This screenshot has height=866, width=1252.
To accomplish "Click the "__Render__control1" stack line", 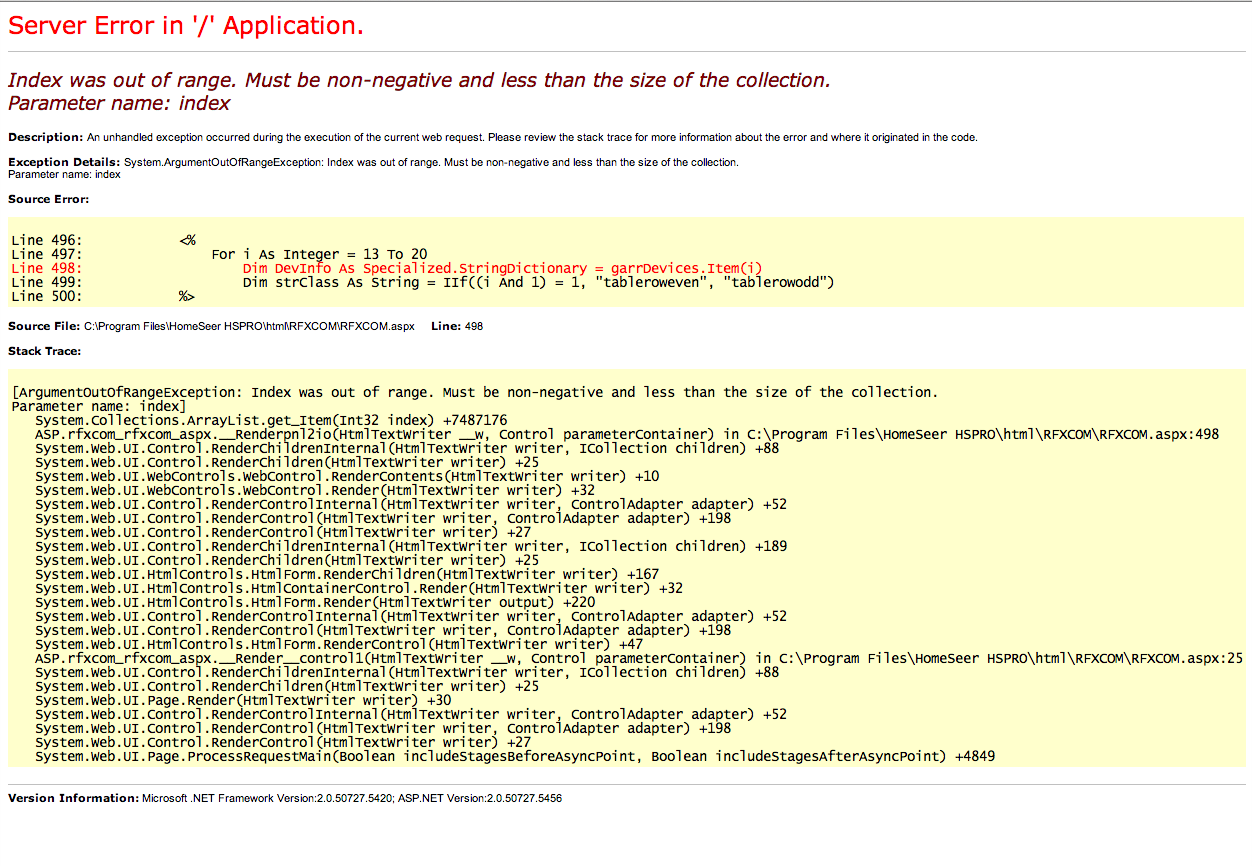I will point(639,658).
